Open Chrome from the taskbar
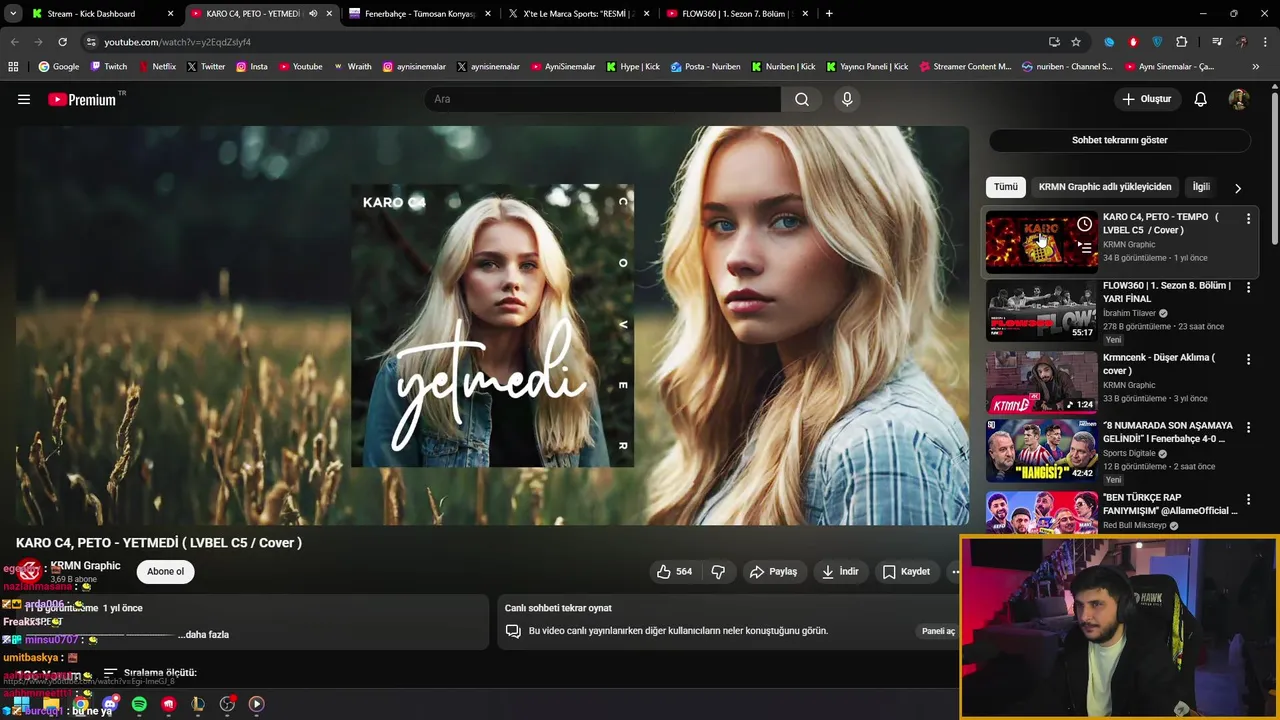1280x720 pixels. pos(80,704)
